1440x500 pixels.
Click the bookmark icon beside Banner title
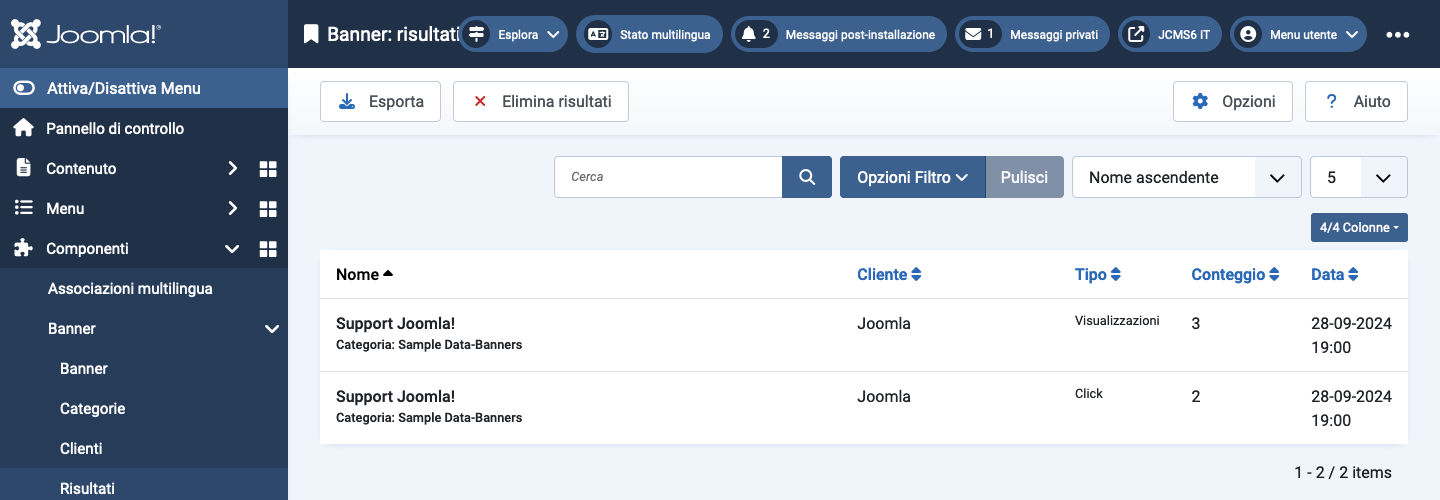coord(311,34)
